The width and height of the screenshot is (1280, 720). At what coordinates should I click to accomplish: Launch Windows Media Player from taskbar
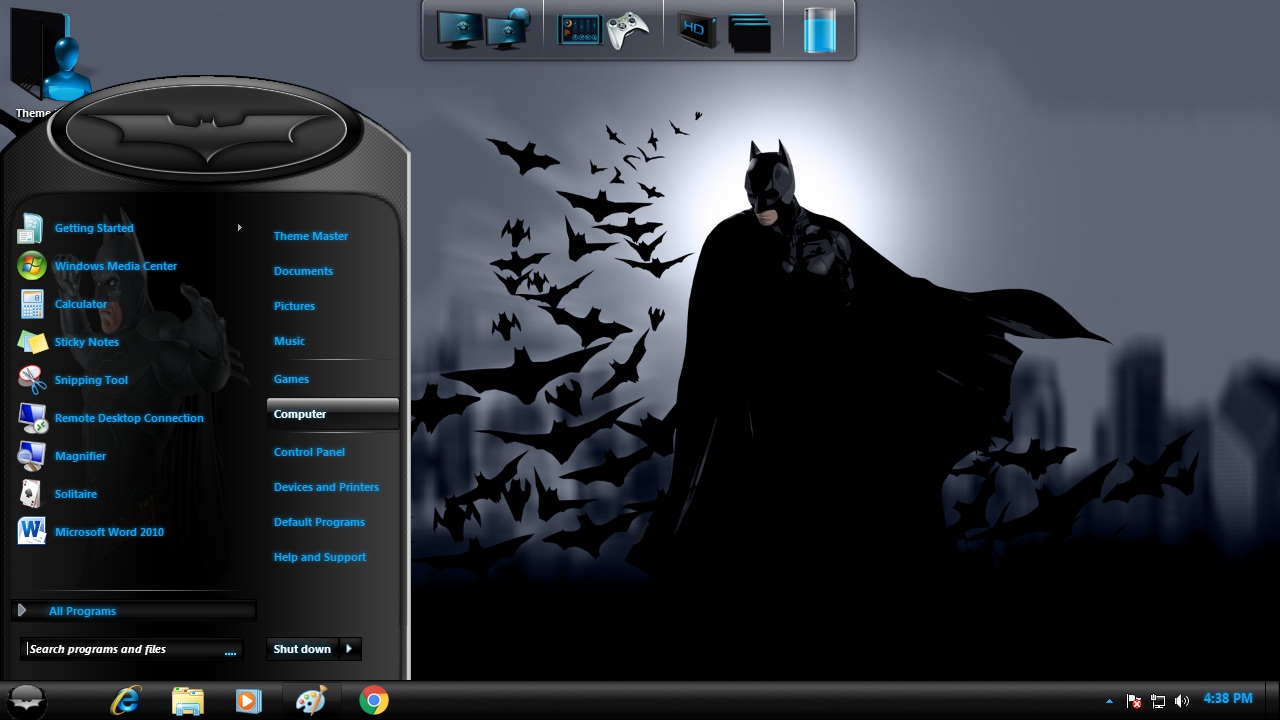coord(248,701)
